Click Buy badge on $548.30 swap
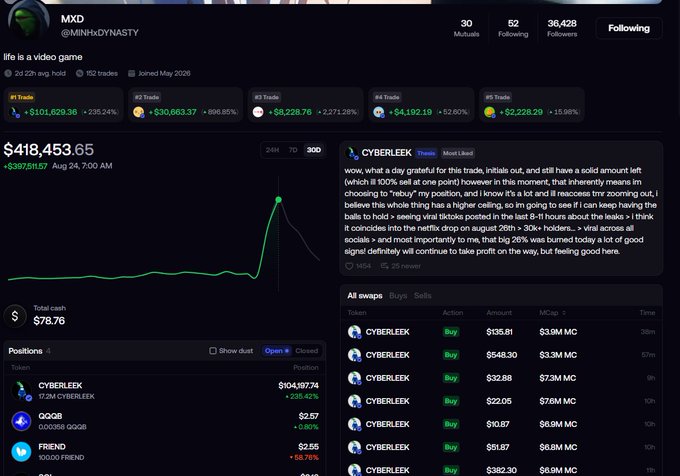 click(x=451, y=355)
